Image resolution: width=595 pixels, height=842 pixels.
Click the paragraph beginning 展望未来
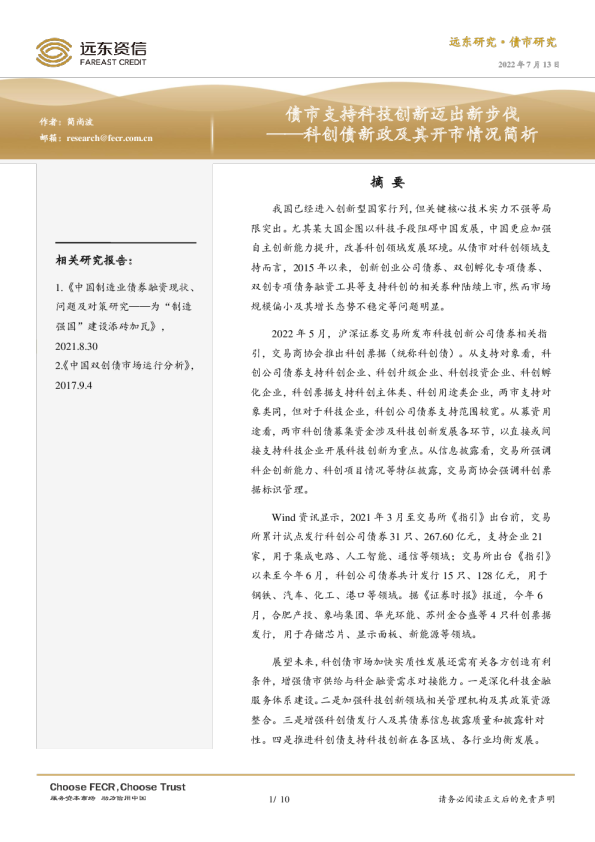(x=401, y=701)
